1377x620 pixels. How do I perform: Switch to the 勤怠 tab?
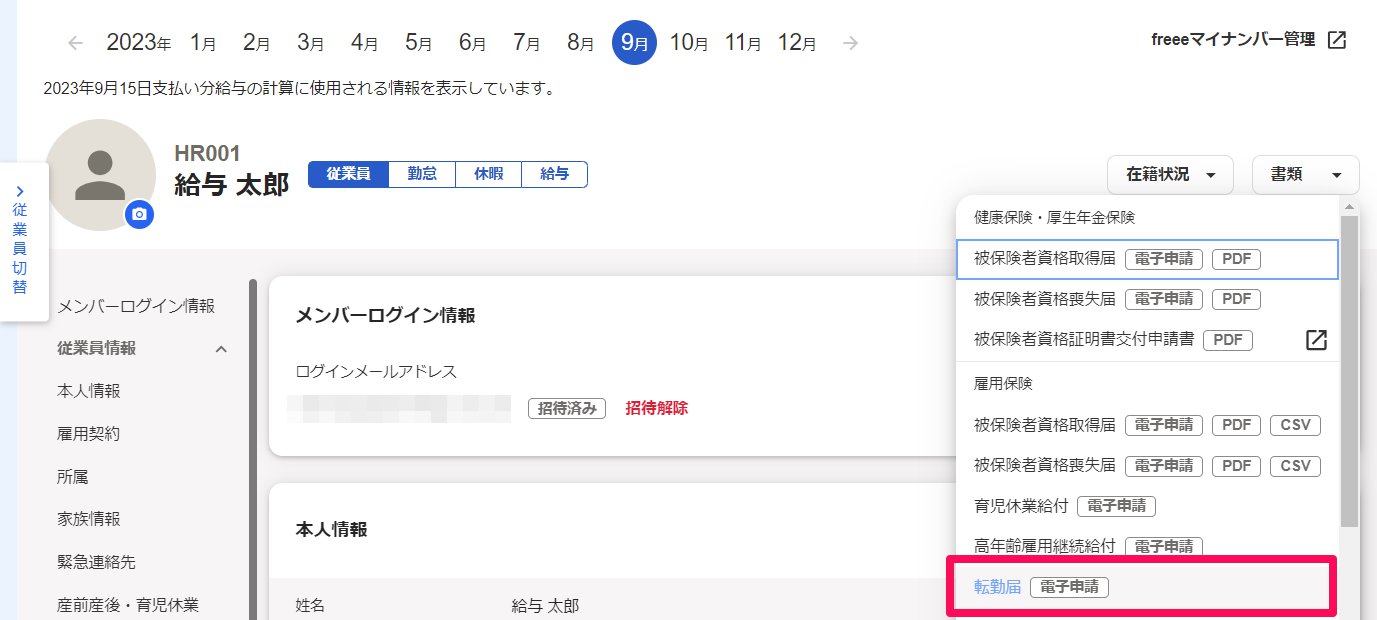click(x=422, y=174)
